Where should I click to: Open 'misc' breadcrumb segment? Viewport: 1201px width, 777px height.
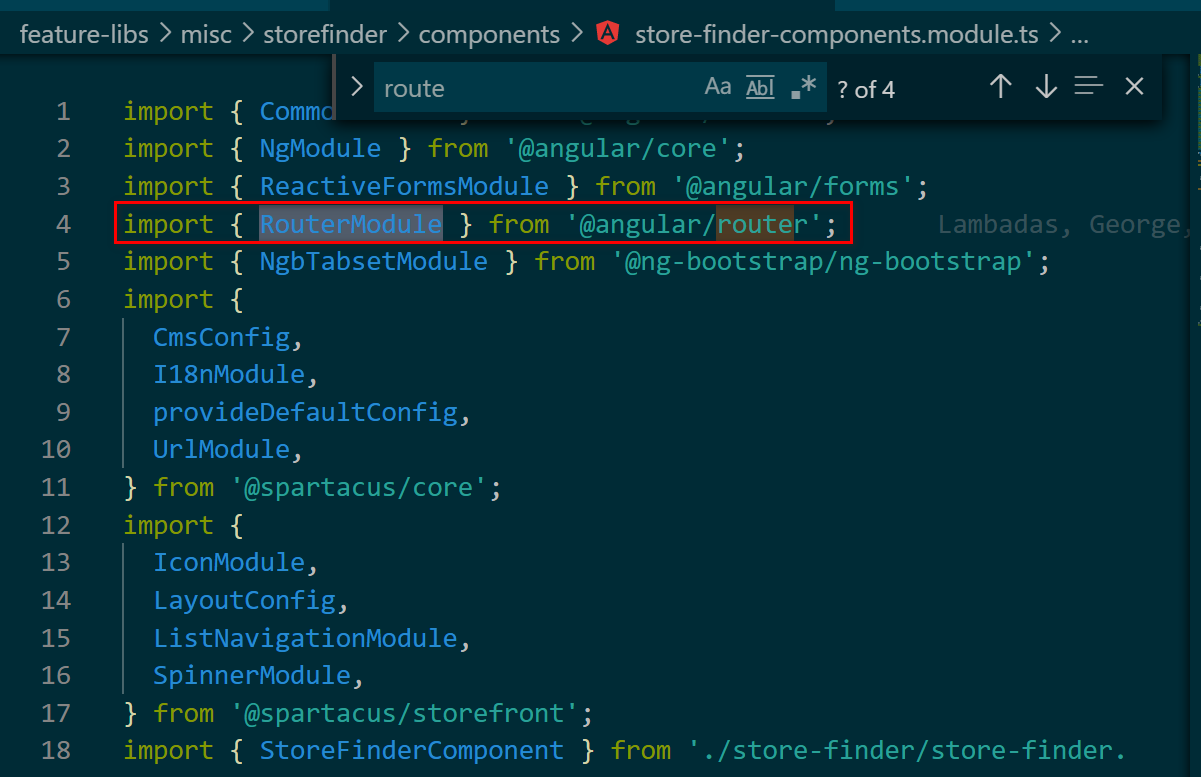[x=206, y=35]
